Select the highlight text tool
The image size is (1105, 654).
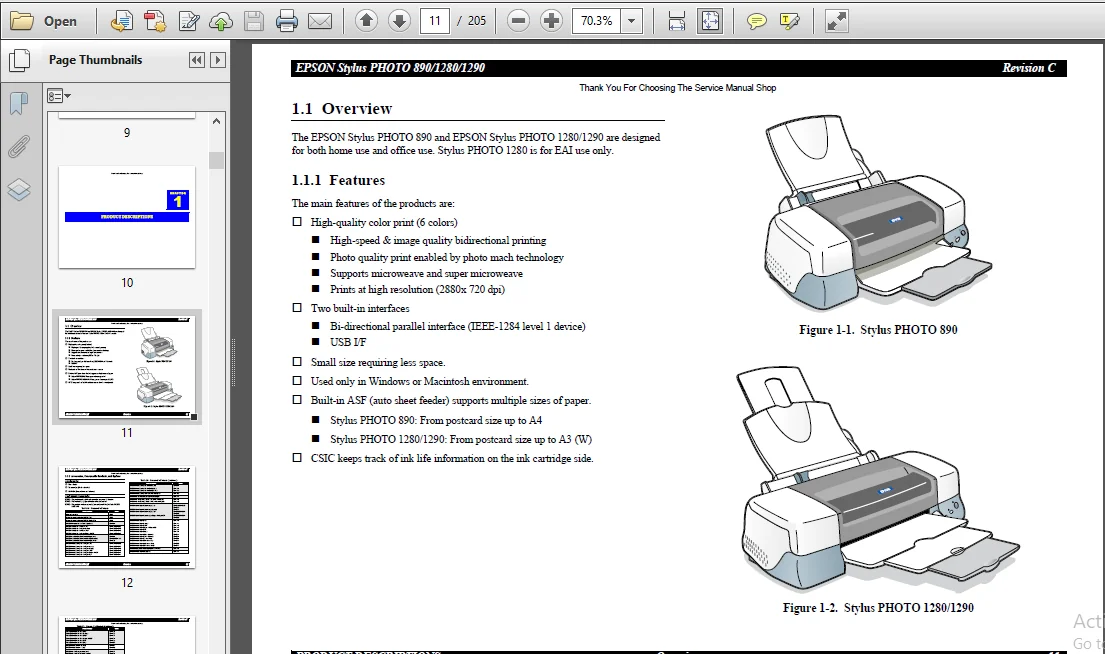click(x=790, y=21)
